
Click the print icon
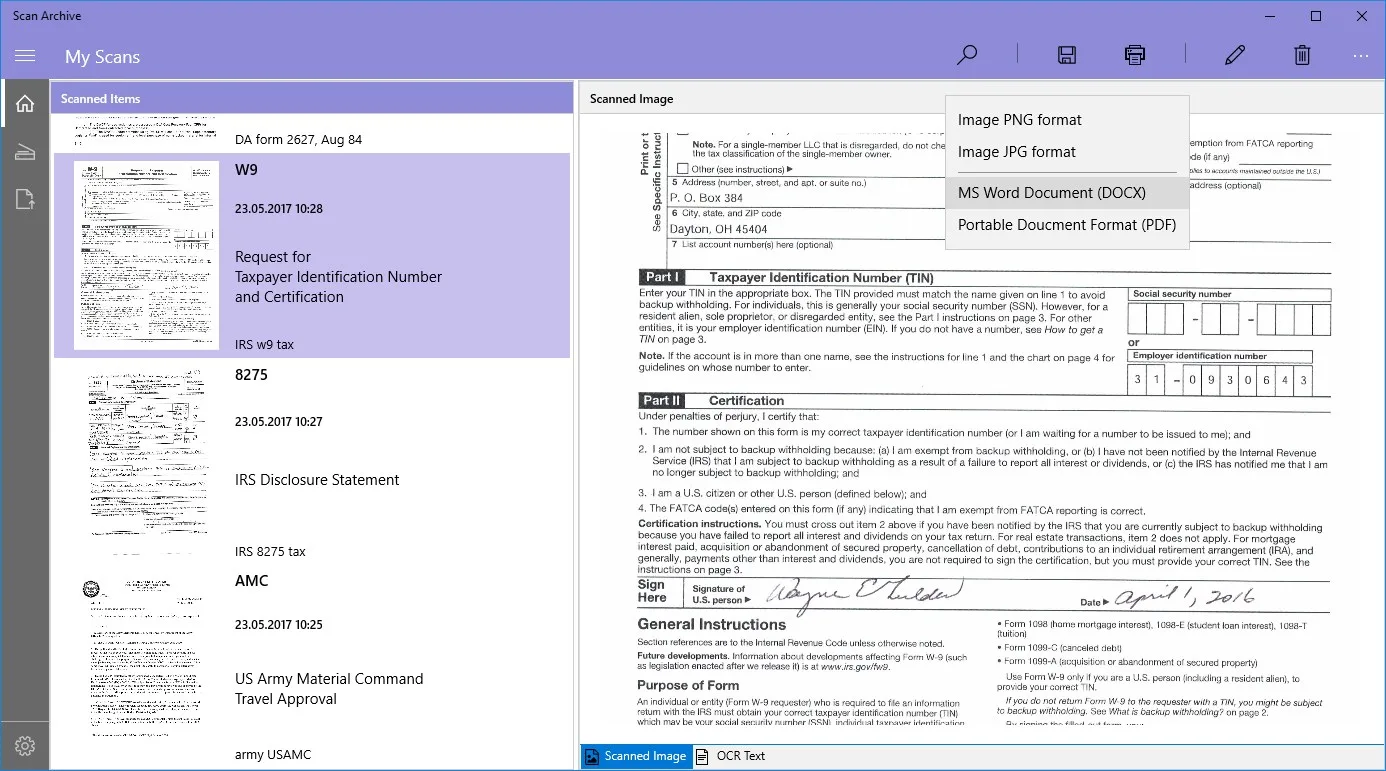coord(1135,56)
